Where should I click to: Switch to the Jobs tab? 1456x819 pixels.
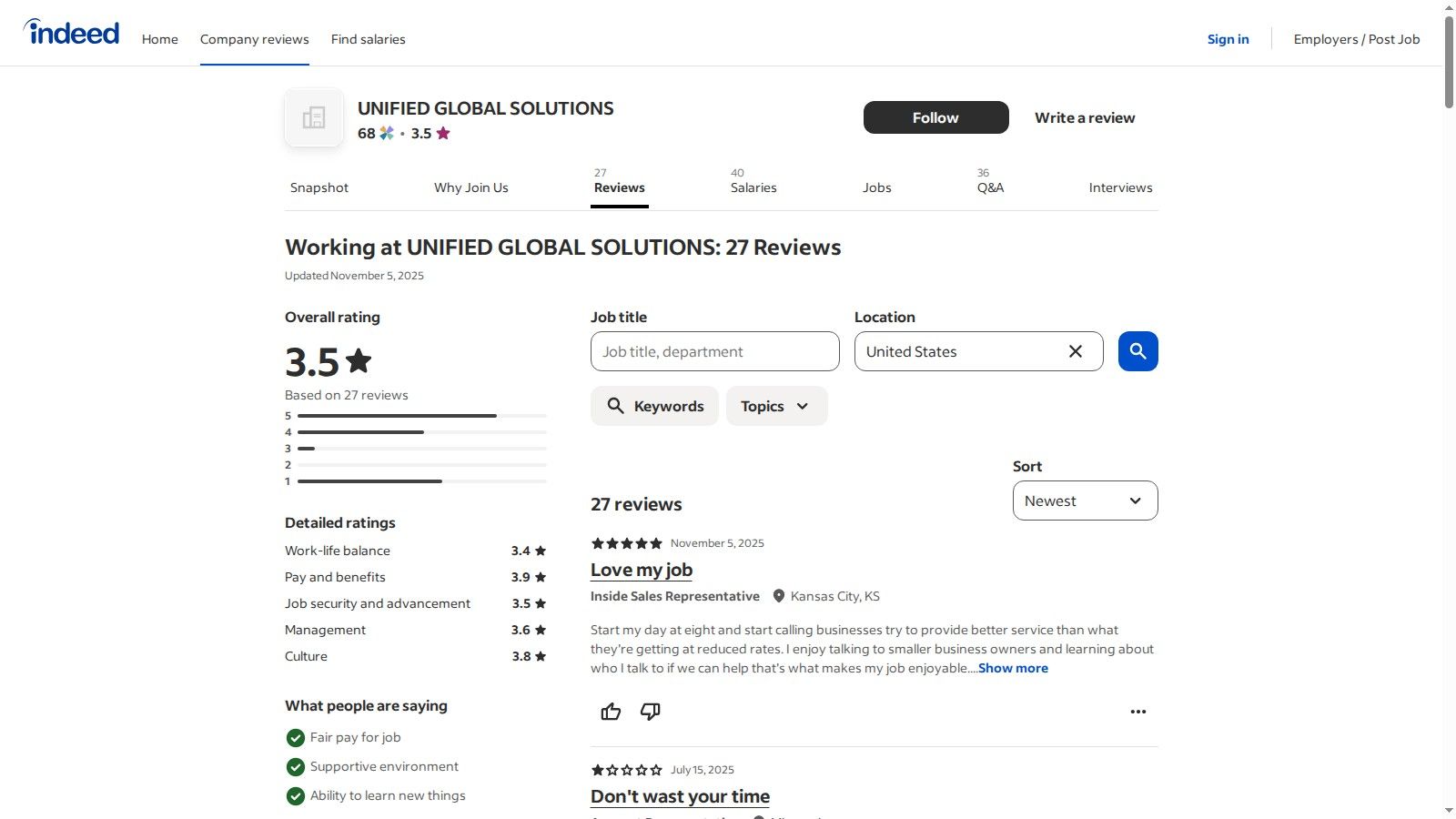pos(877,187)
